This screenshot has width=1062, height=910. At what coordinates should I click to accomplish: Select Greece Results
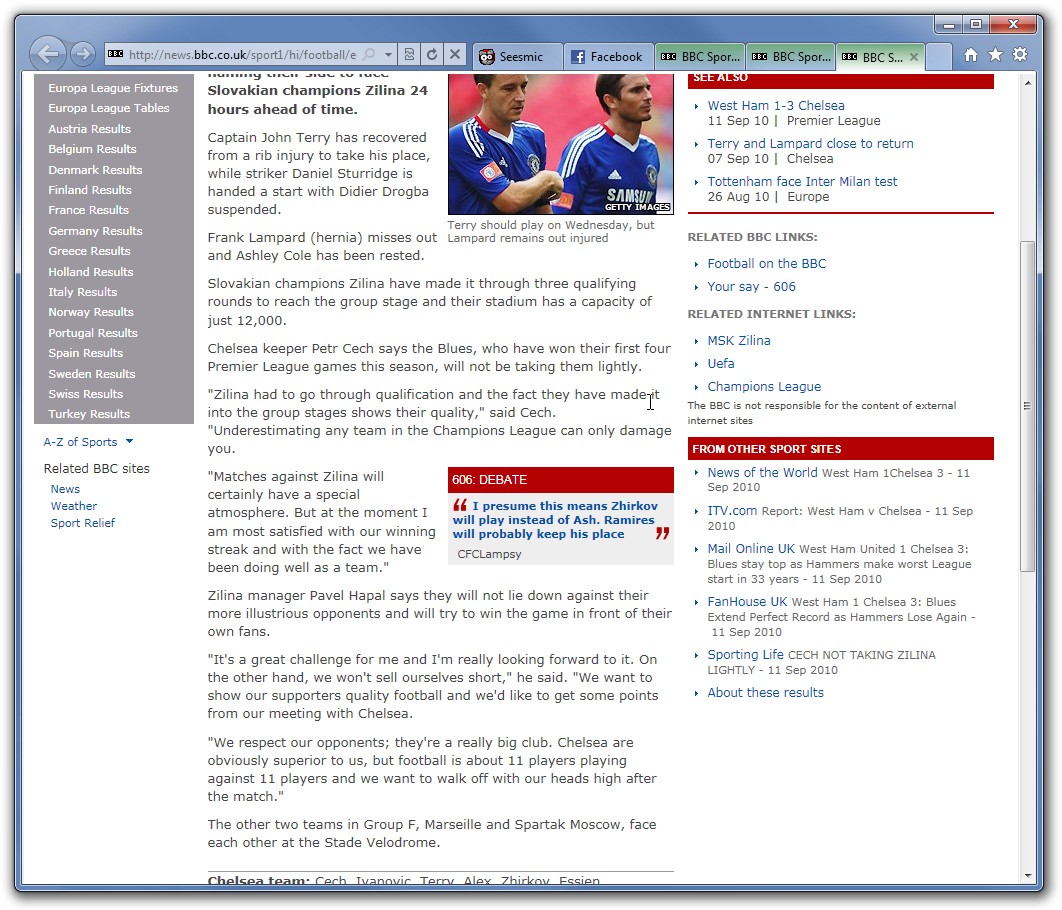click(89, 251)
